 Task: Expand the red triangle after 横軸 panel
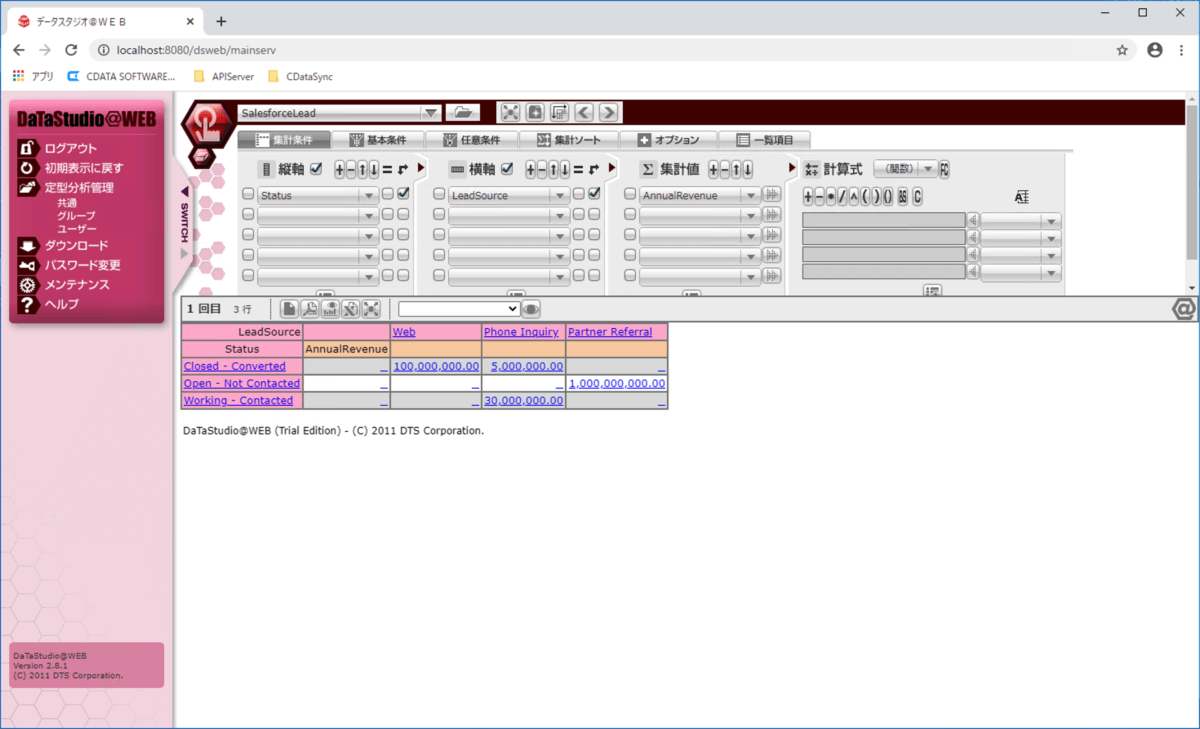pyautogui.click(x=612, y=168)
